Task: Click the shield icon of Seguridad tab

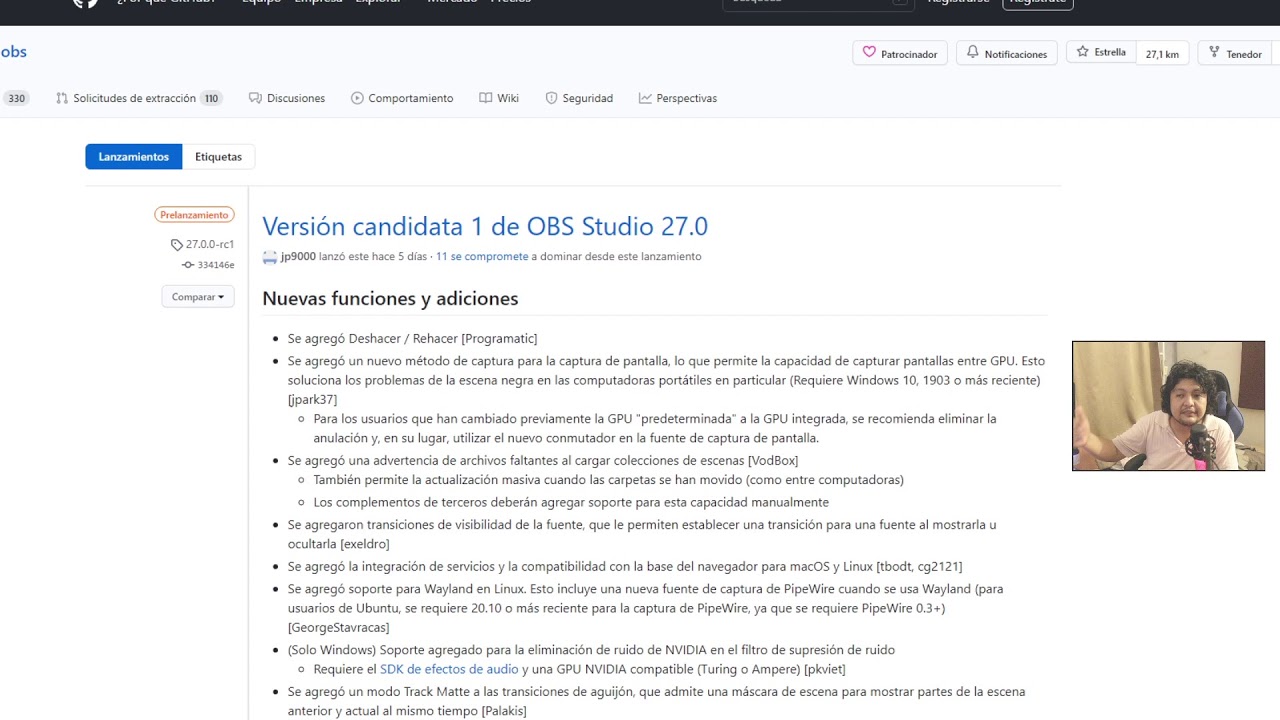Action: tap(551, 98)
